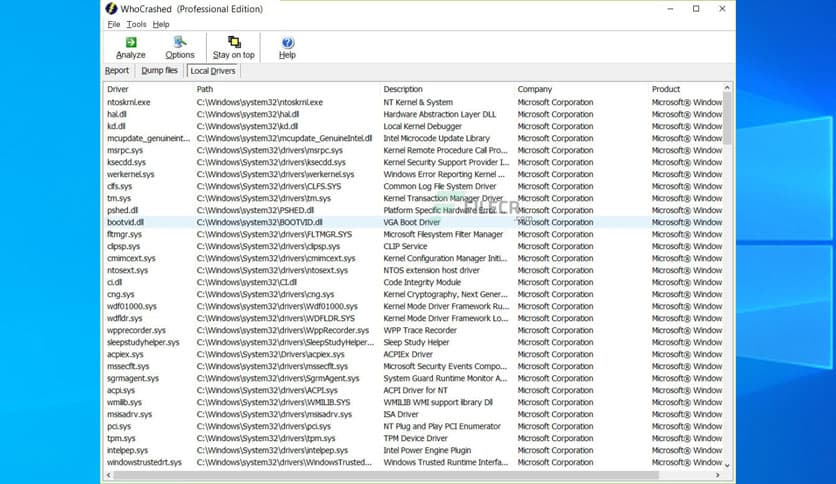Select the msisadrv.sys driver row
The image size is (836, 484).
point(414,414)
